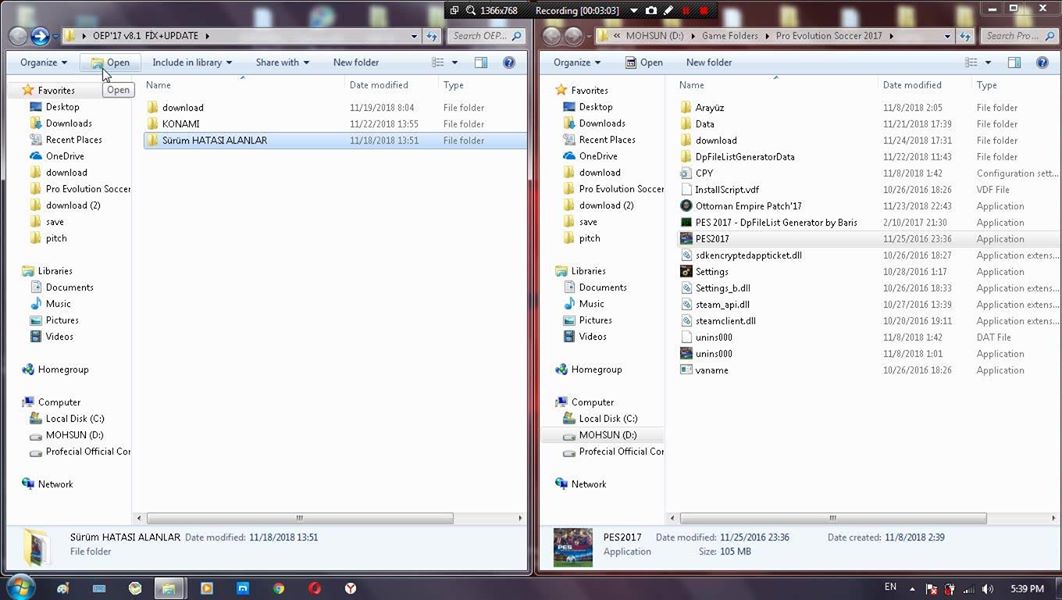Image resolution: width=1062 pixels, height=600 pixels.
Task: Click horizontal scrollbar in left file list
Action: pos(300,518)
